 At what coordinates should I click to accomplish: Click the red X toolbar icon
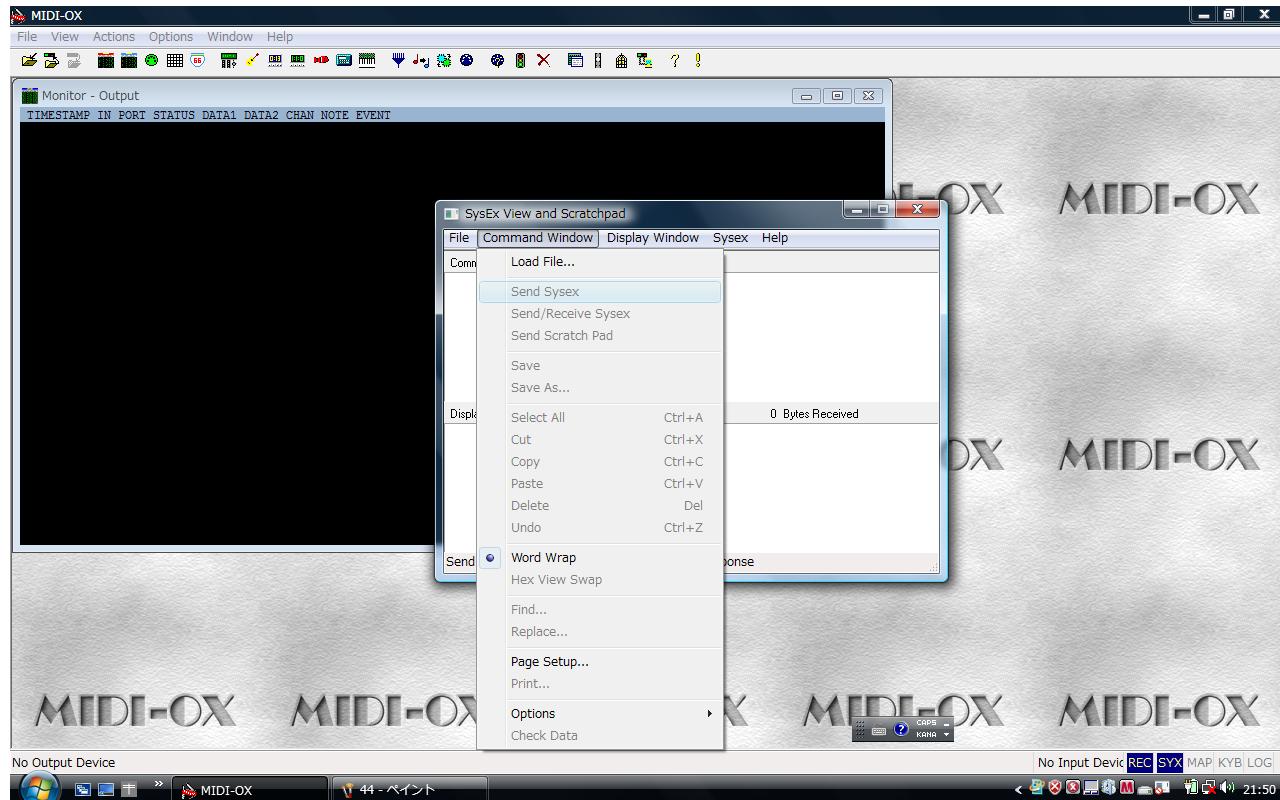(543, 60)
